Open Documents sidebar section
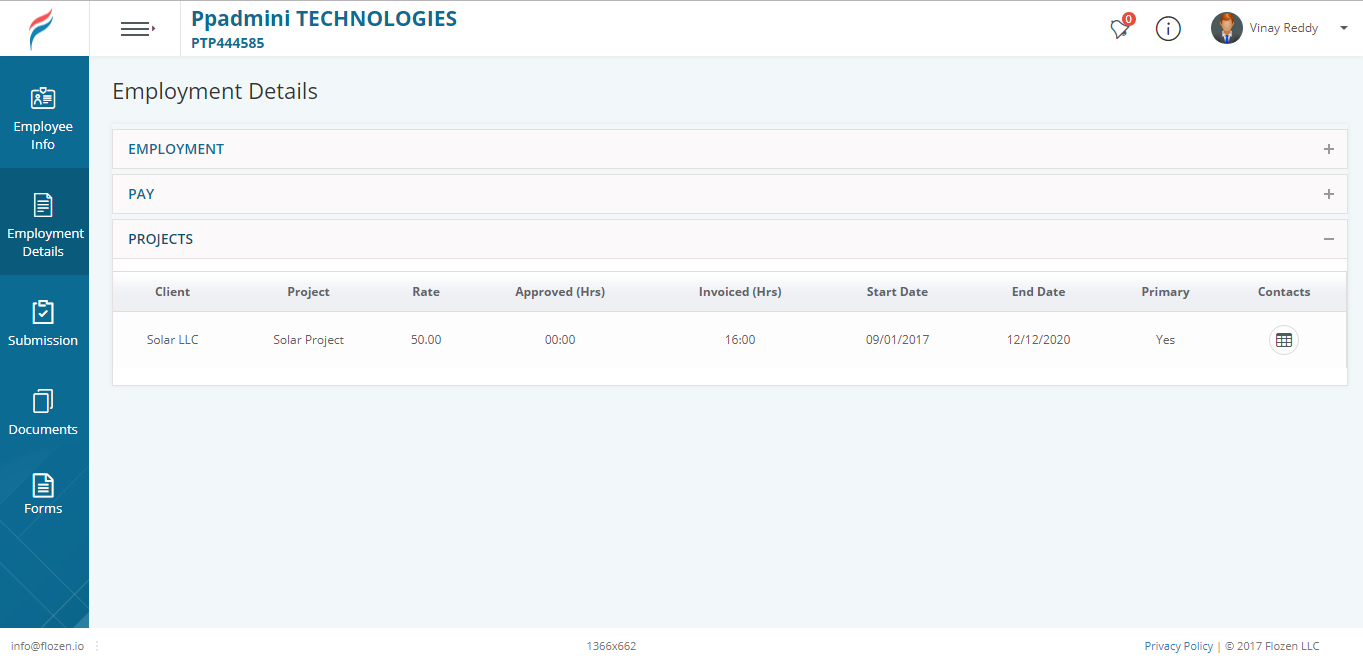The image size is (1363, 663). pos(43,413)
